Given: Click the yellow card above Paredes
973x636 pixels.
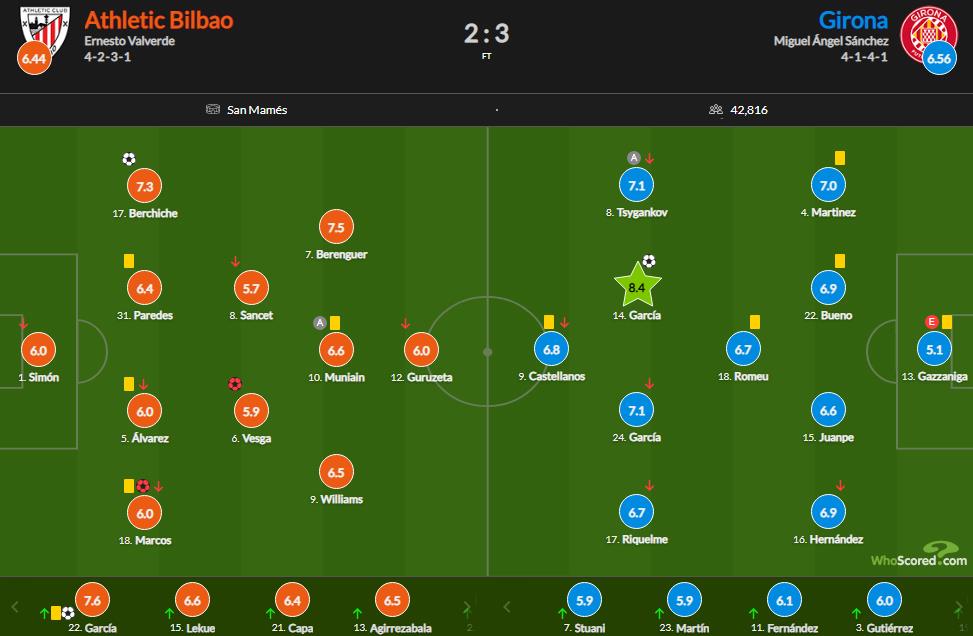Looking at the screenshot, I should pyautogui.click(x=129, y=260).
